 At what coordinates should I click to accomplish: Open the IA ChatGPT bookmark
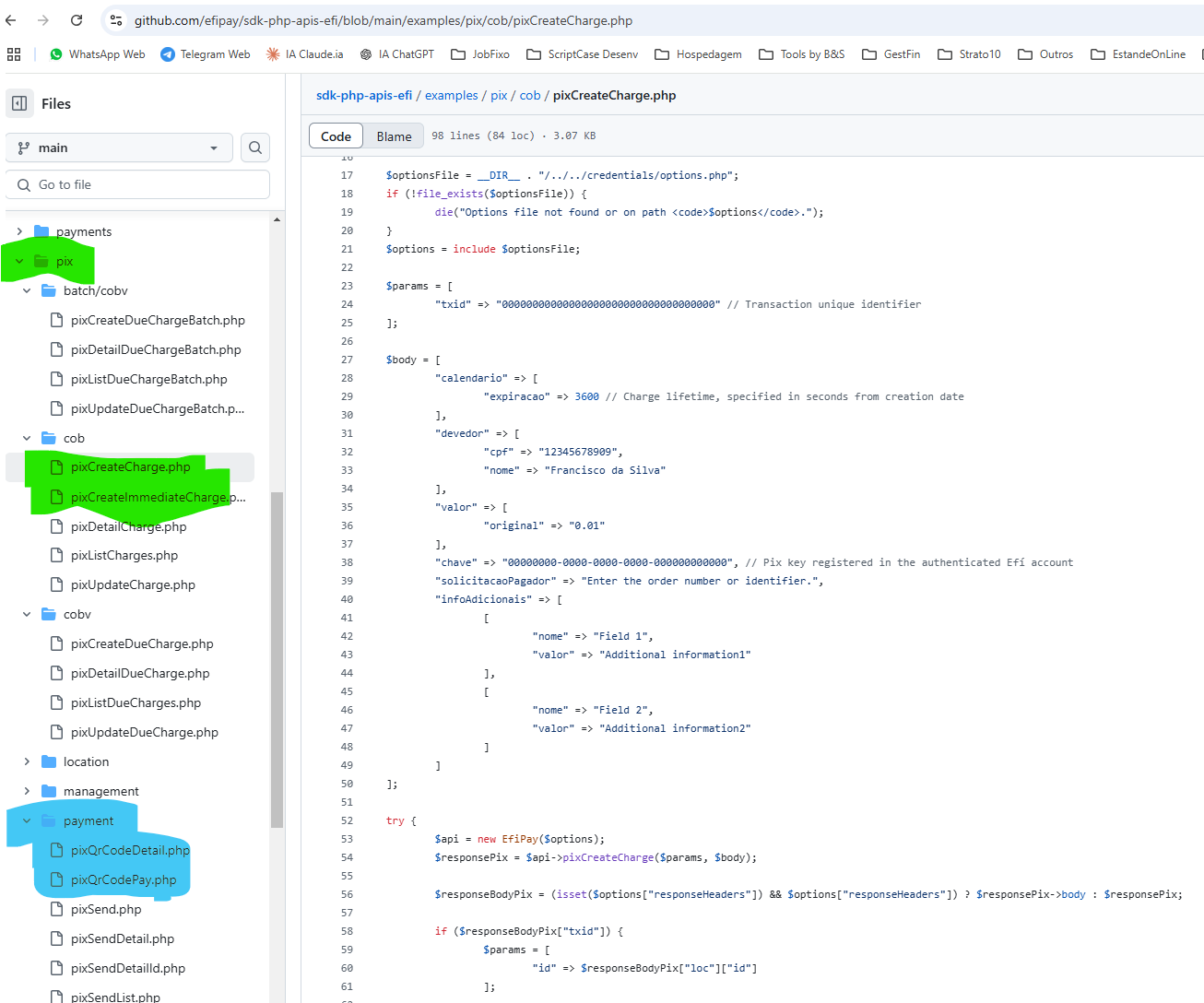coord(397,54)
